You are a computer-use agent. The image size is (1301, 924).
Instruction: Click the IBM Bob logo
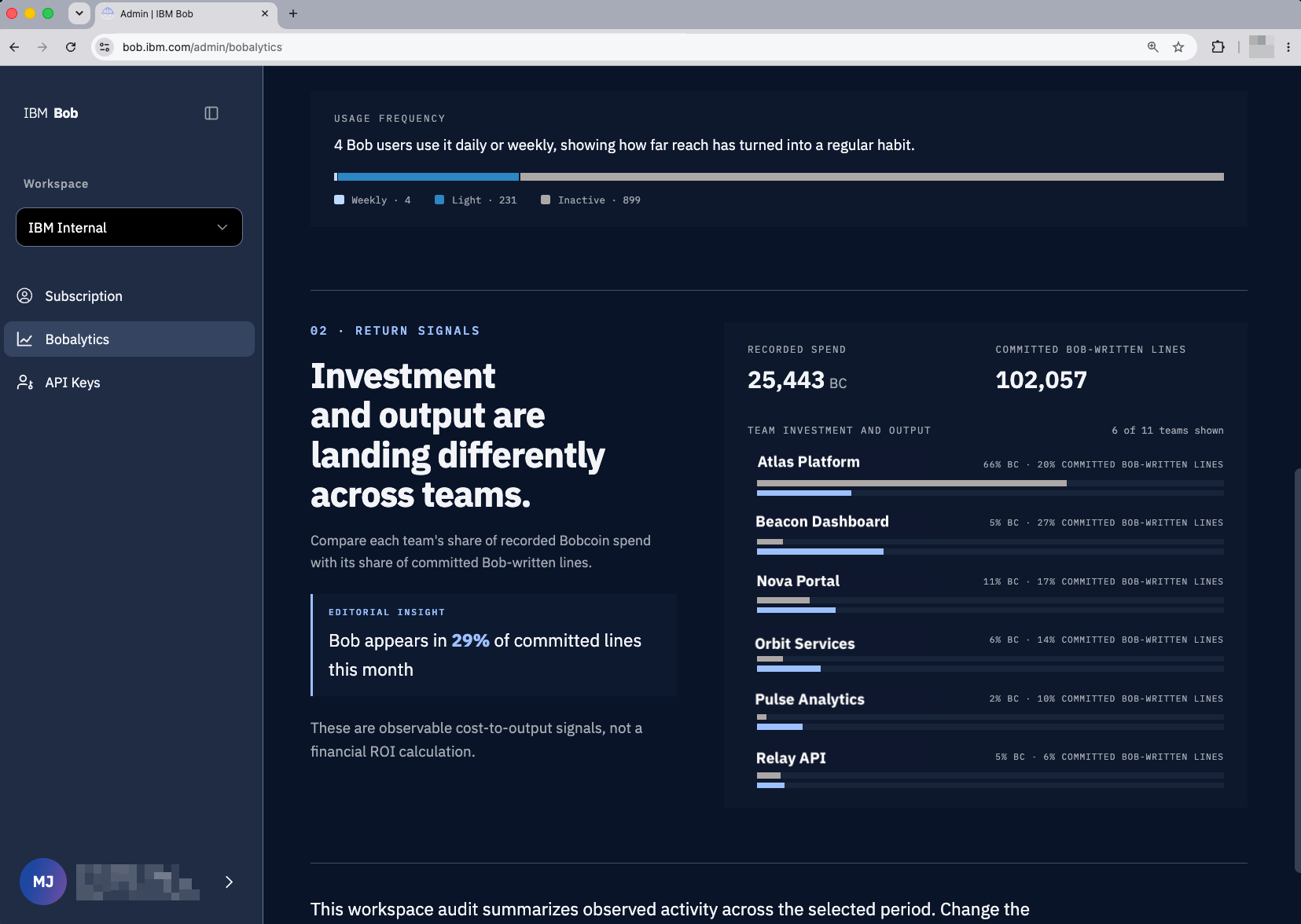click(51, 113)
